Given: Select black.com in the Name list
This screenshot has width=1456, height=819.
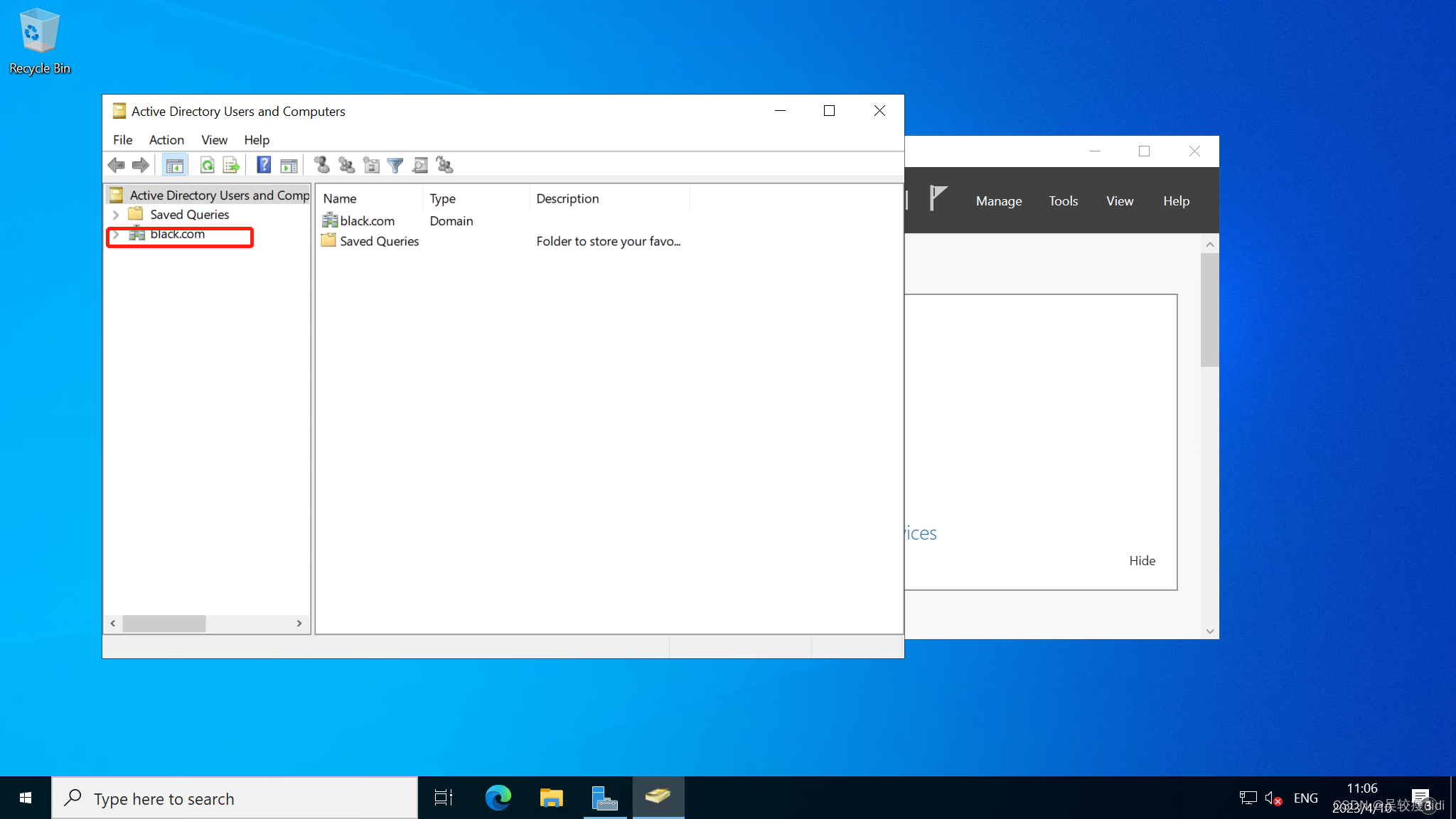Looking at the screenshot, I should 366,220.
